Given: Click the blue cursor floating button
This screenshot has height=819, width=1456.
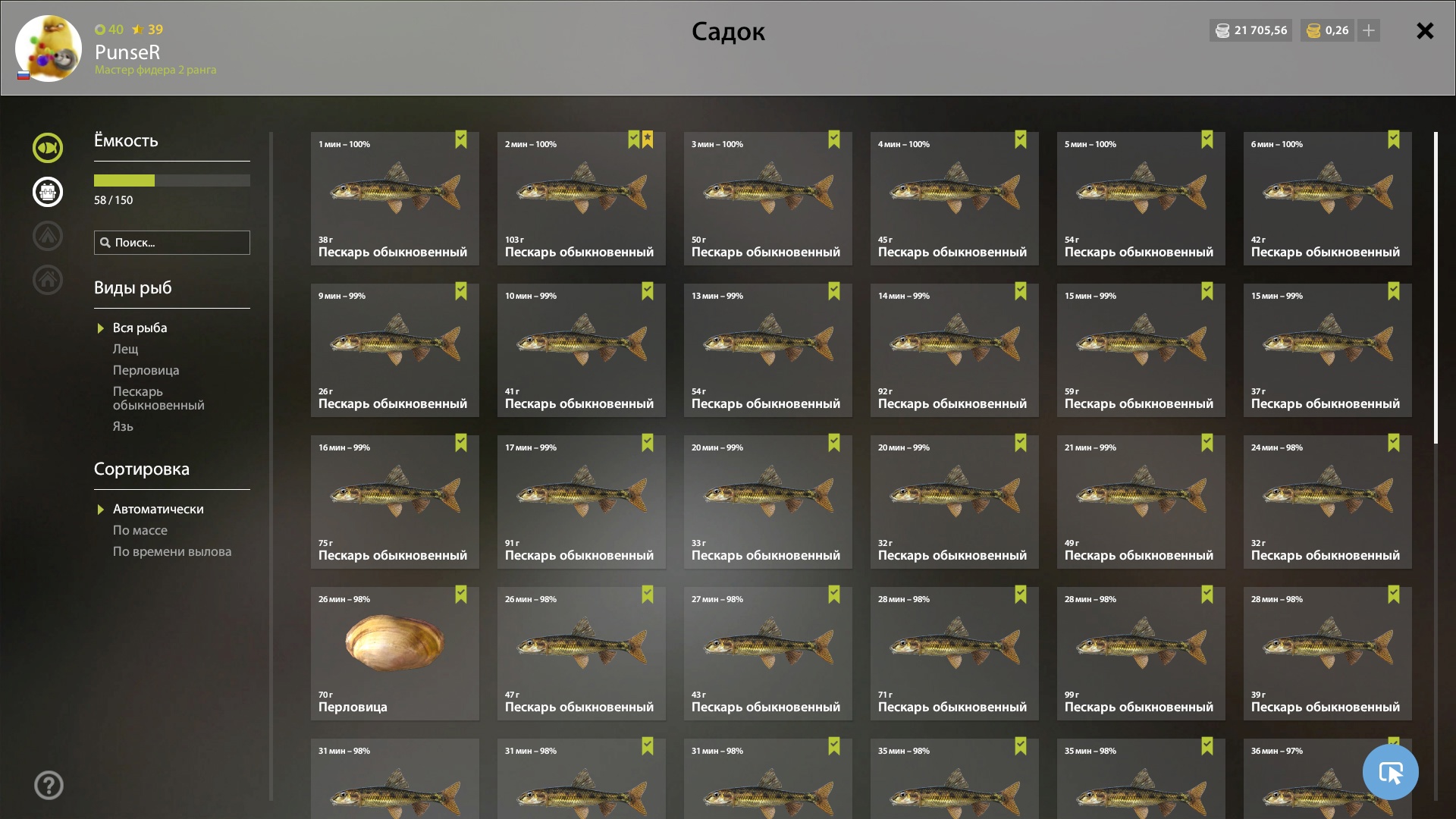Looking at the screenshot, I should (1390, 772).
